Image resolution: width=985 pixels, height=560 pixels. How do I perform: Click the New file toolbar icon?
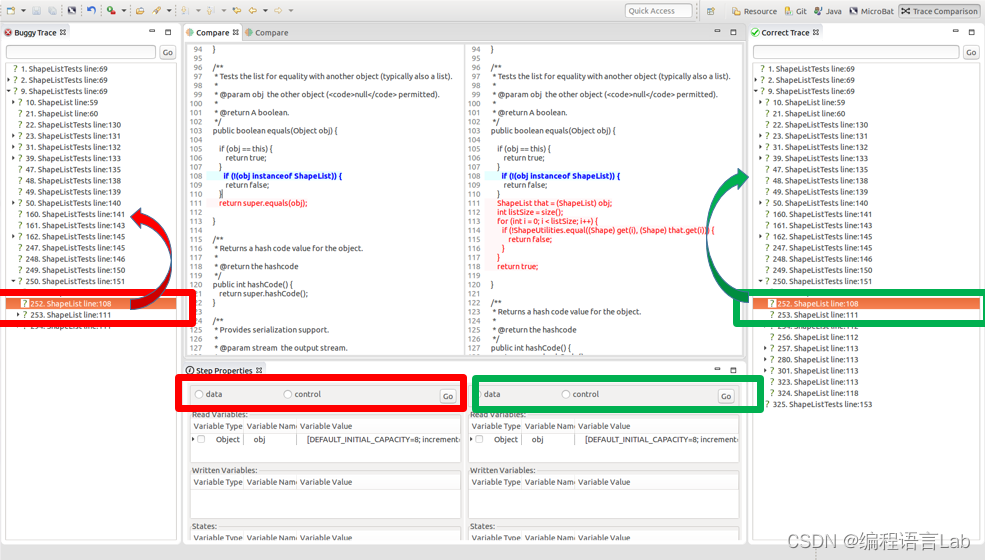11,11
